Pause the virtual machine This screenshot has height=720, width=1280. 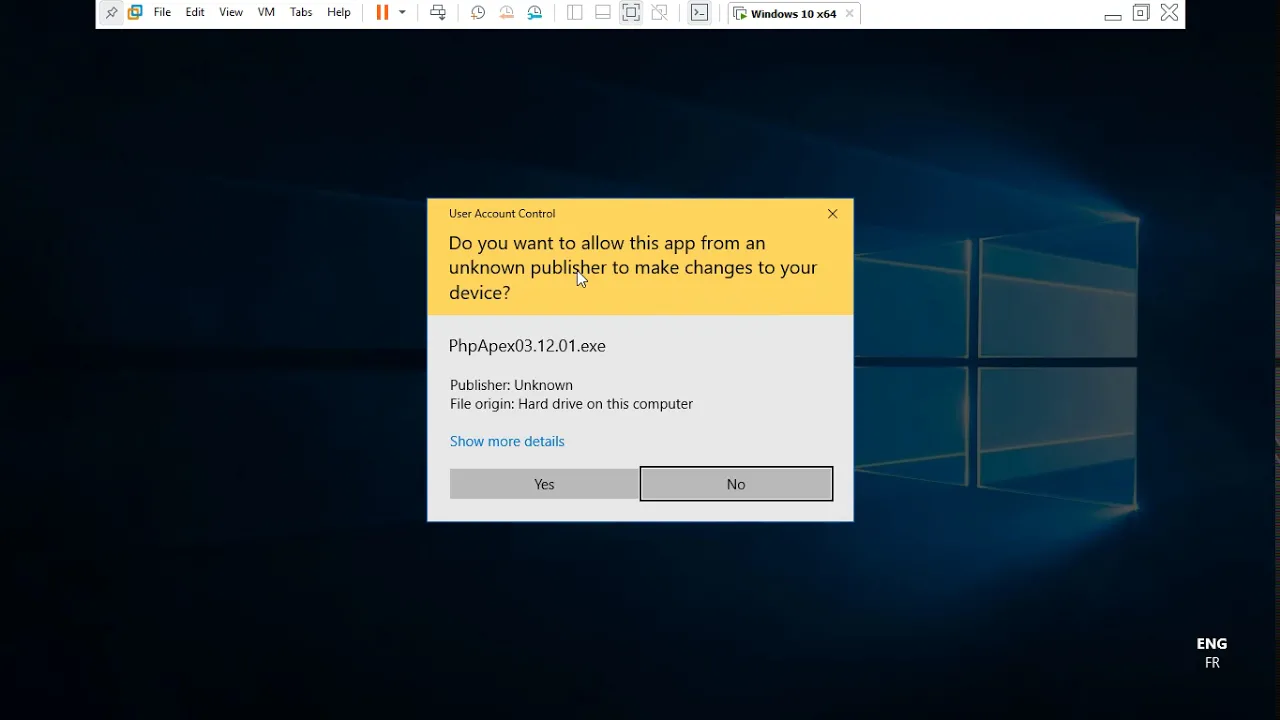coord(382,13)
